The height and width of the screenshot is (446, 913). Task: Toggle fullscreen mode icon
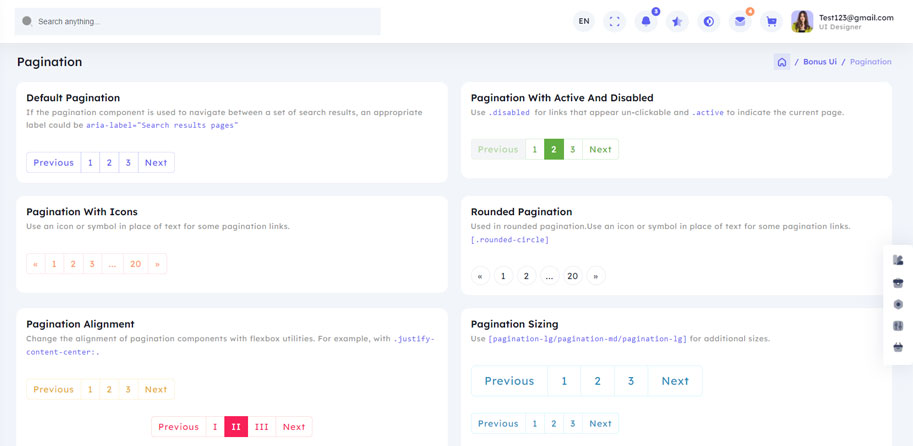point(614,22)
